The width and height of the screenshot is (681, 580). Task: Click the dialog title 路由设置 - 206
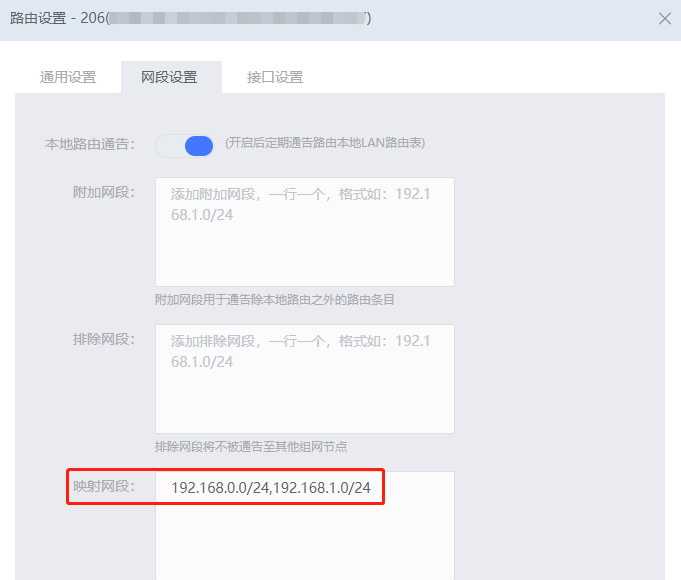[x=190, y=18]
